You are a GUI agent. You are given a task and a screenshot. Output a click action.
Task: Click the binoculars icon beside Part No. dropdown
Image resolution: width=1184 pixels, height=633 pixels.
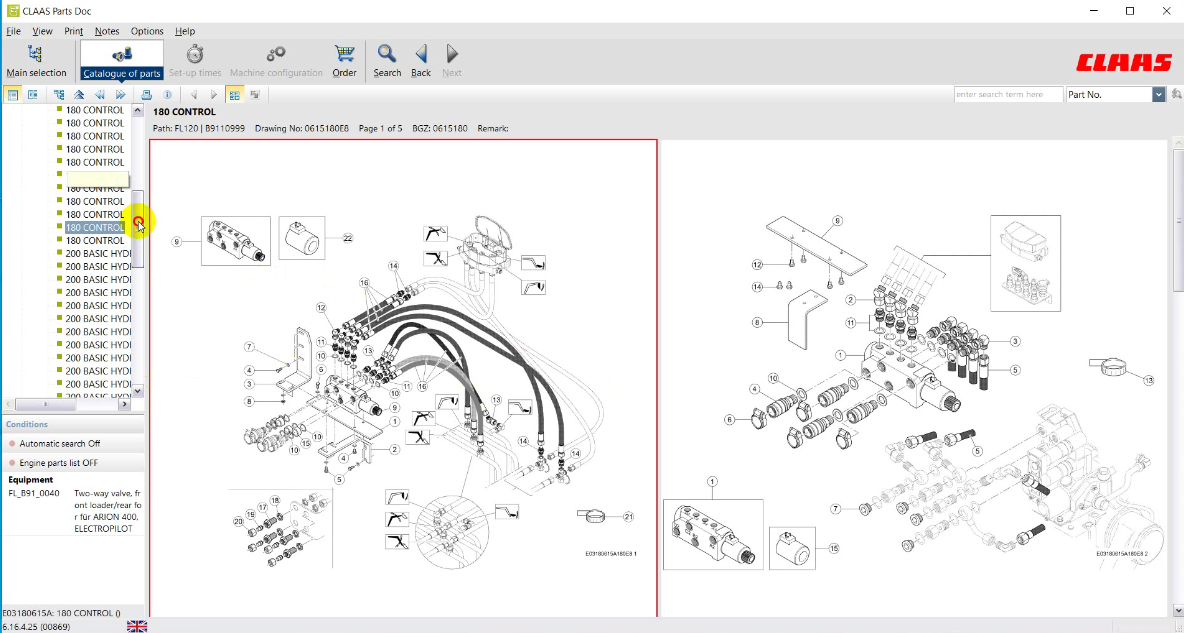click(1176, 94)
